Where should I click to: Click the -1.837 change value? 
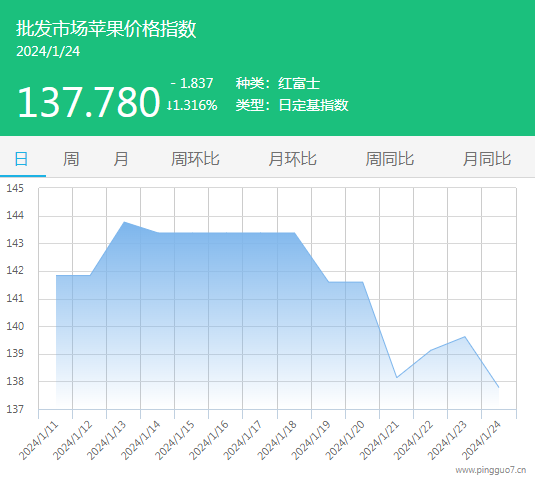pyautogui.click(x=192, y=83)
